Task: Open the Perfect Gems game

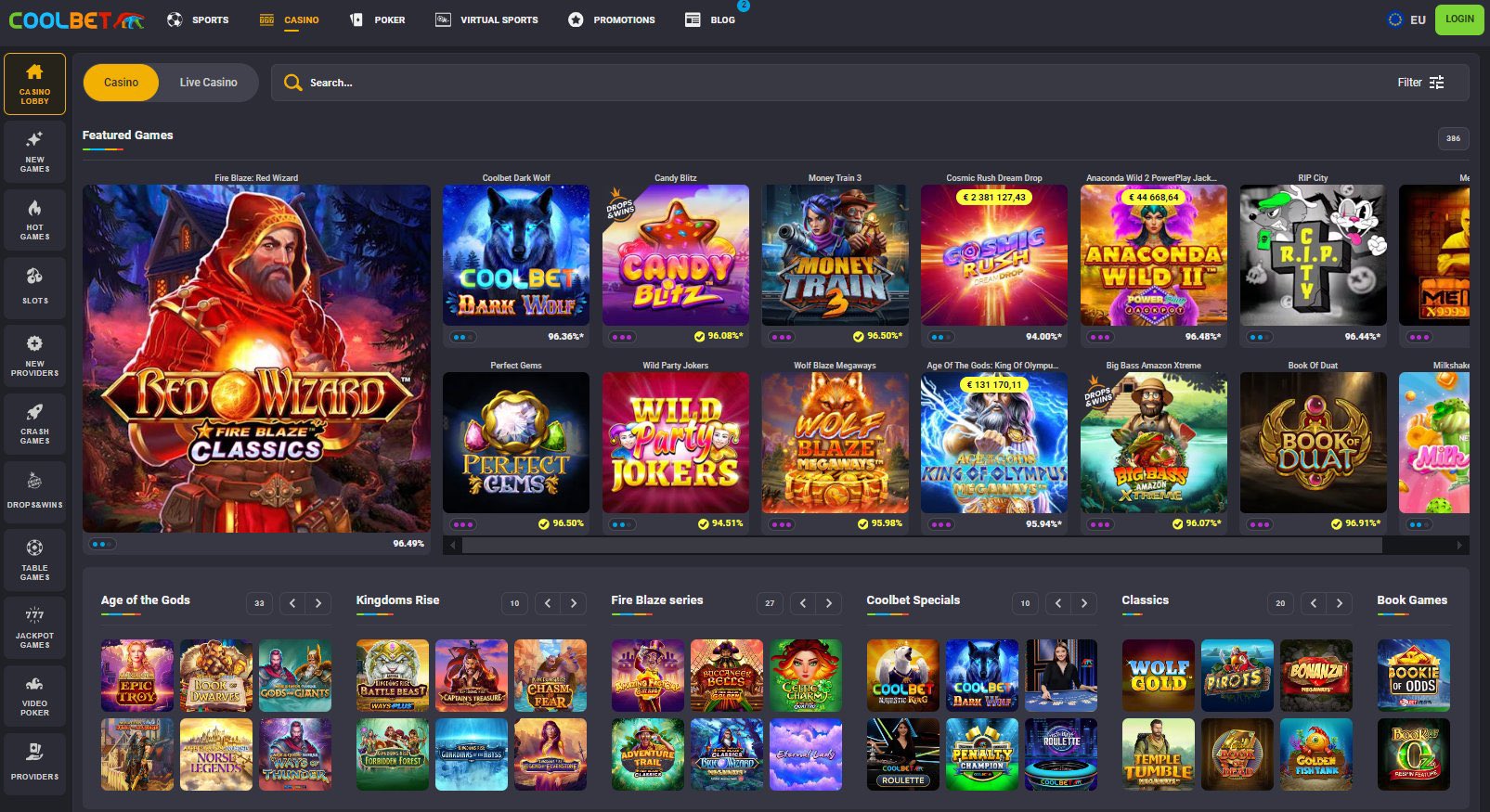Action: pos(516,443)
